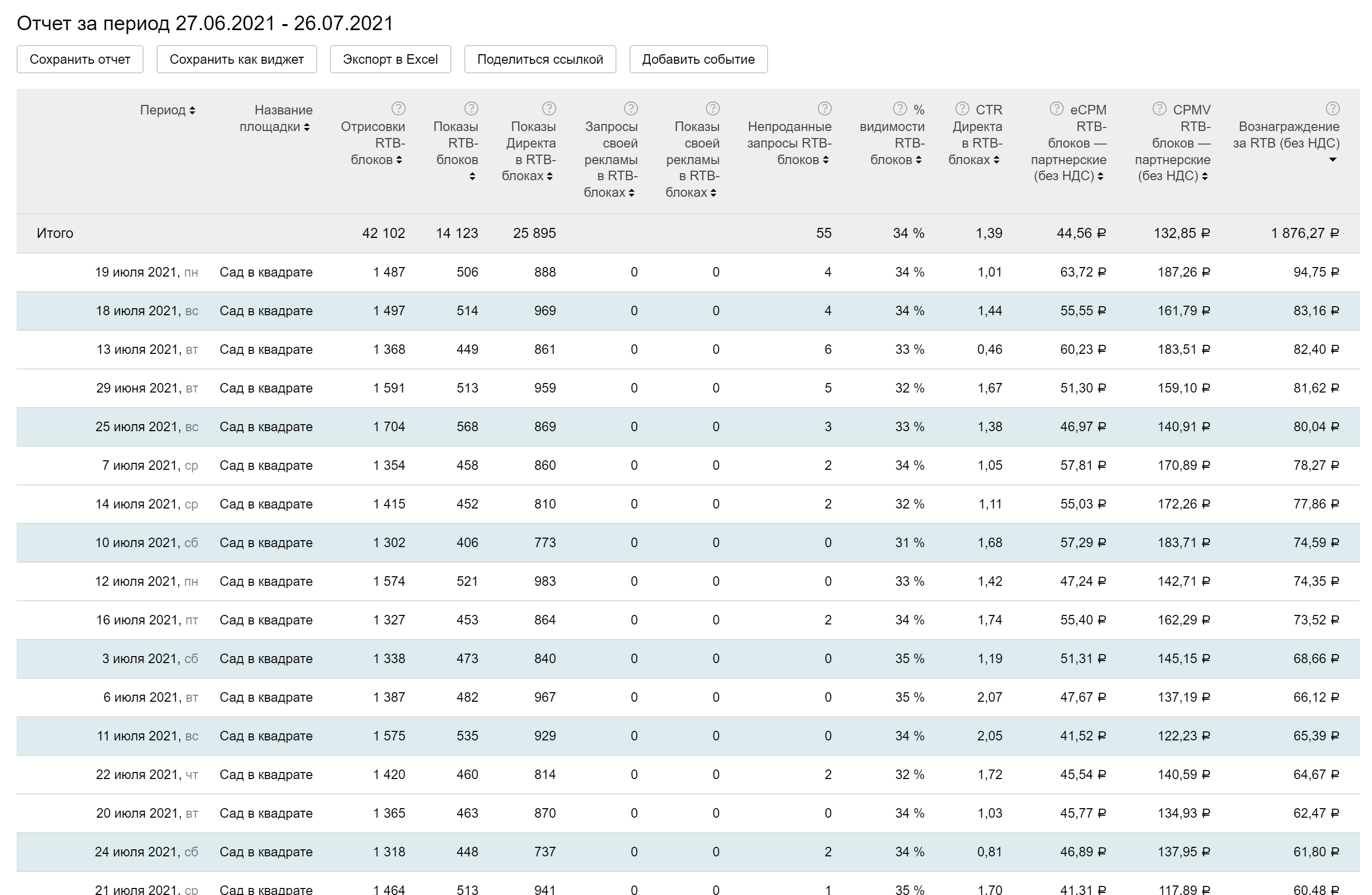Click help icon above Отрисовки RTB-блоков
Image resolution: width=1372 pixels, height=895 pixels.
398,108
